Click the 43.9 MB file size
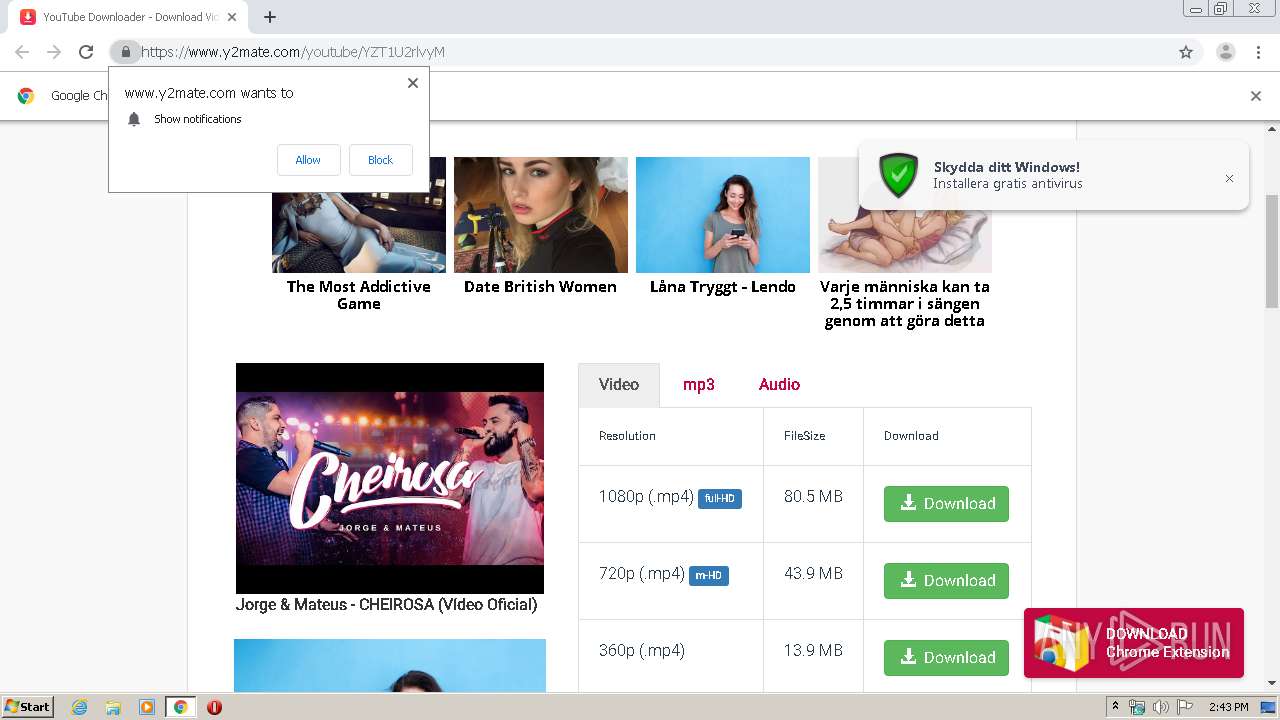1280x720 pixels. click(813, 574)
